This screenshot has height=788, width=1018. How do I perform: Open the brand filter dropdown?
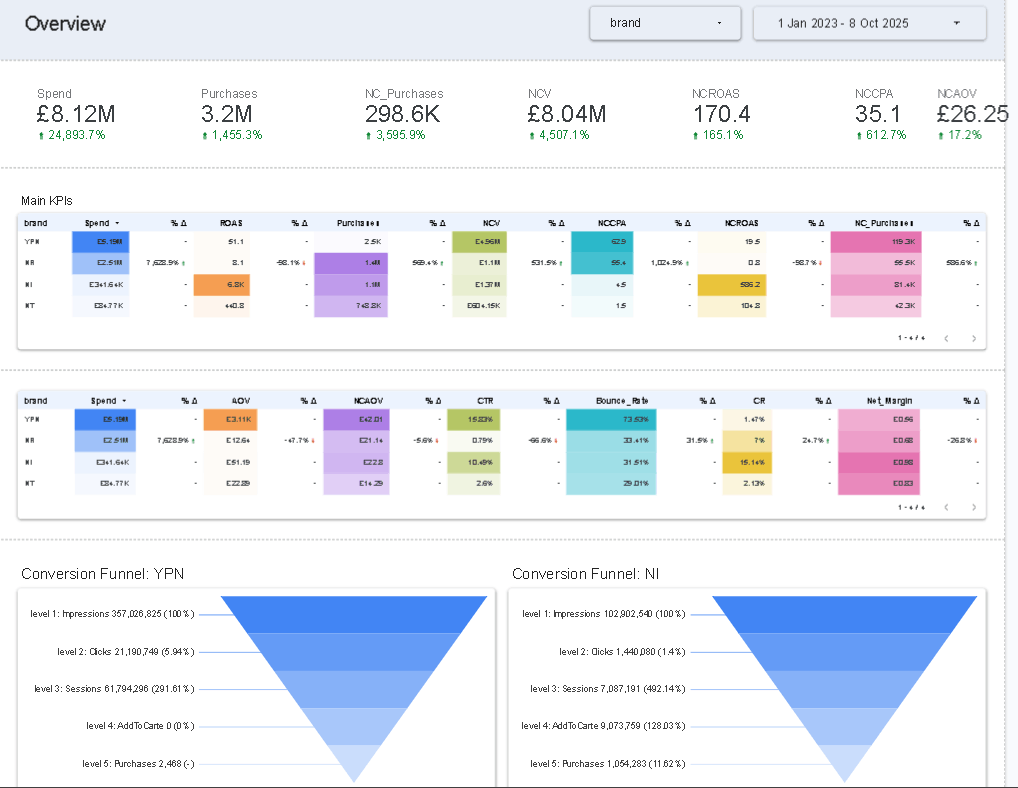click(665, 23)
